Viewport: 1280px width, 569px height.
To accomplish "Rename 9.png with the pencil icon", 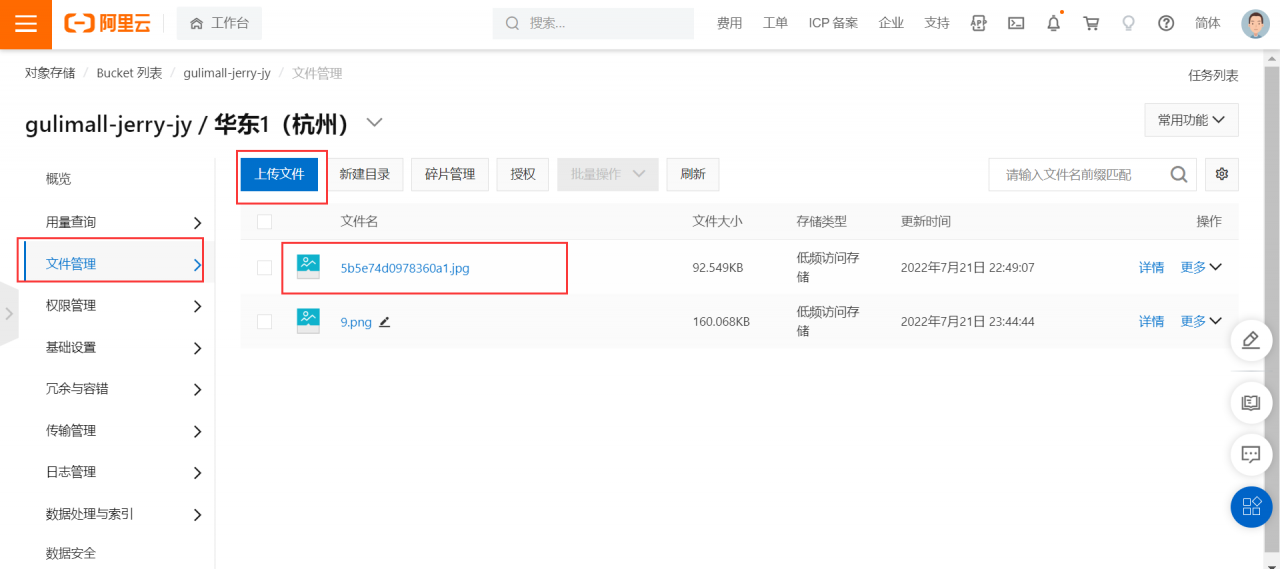I will 385,322.
